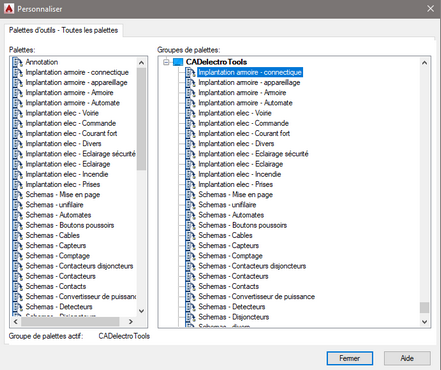This screenshot has height=370, width=441.
Task: Click icon next to Implantation armoire - appareillage in groups tree
Action: [x=190, y=82]
